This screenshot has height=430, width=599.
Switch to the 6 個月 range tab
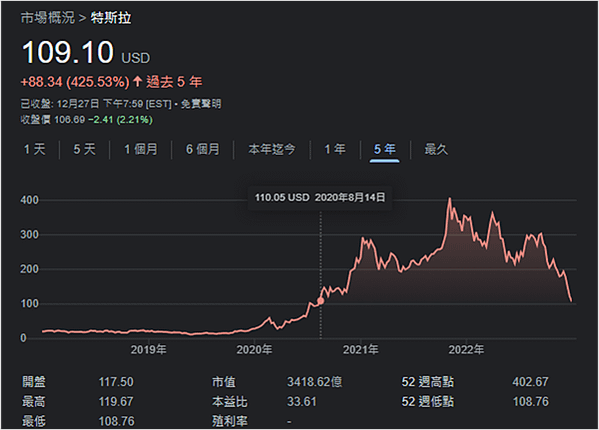click(x=203, y=149)
